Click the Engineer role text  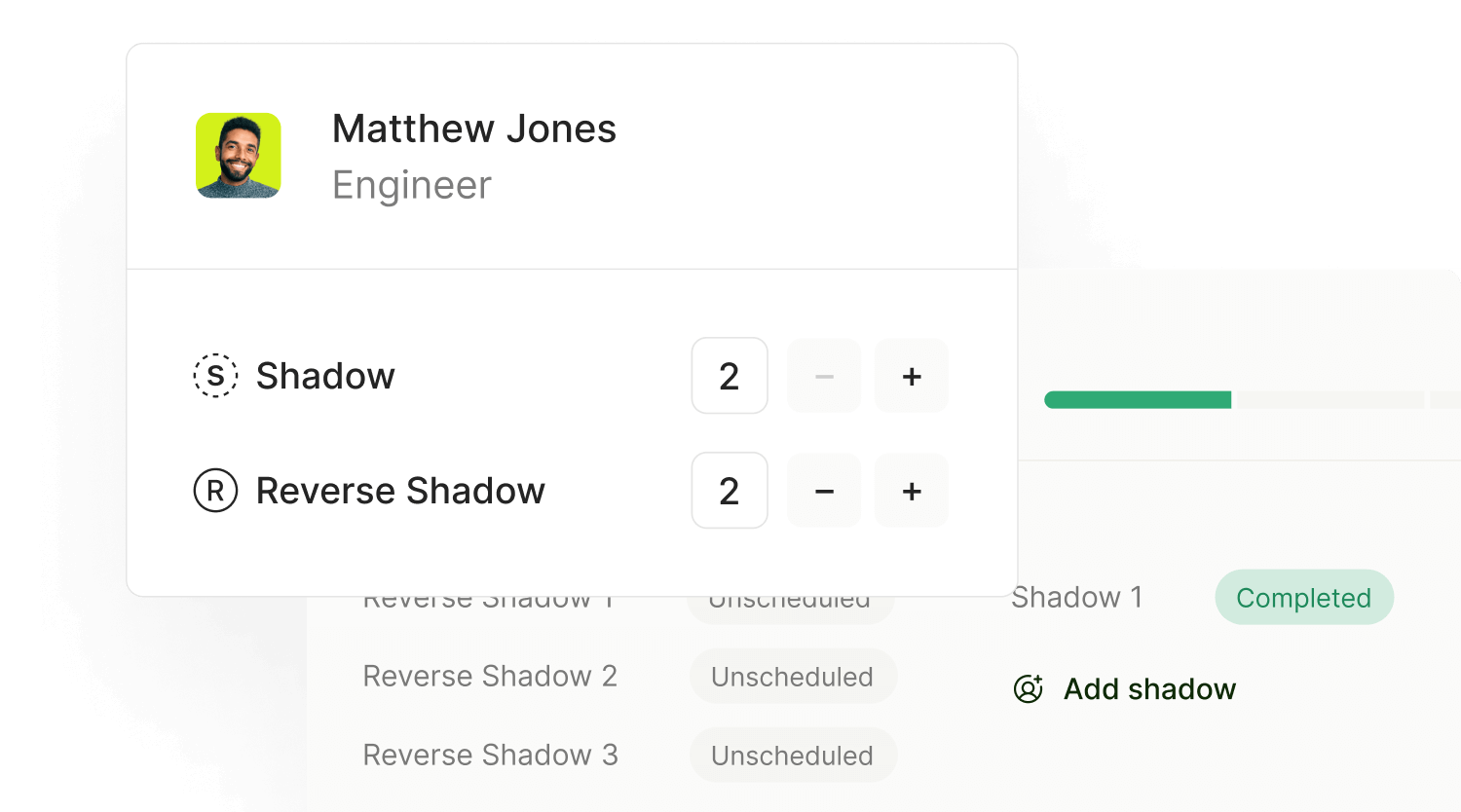[412, 185]
